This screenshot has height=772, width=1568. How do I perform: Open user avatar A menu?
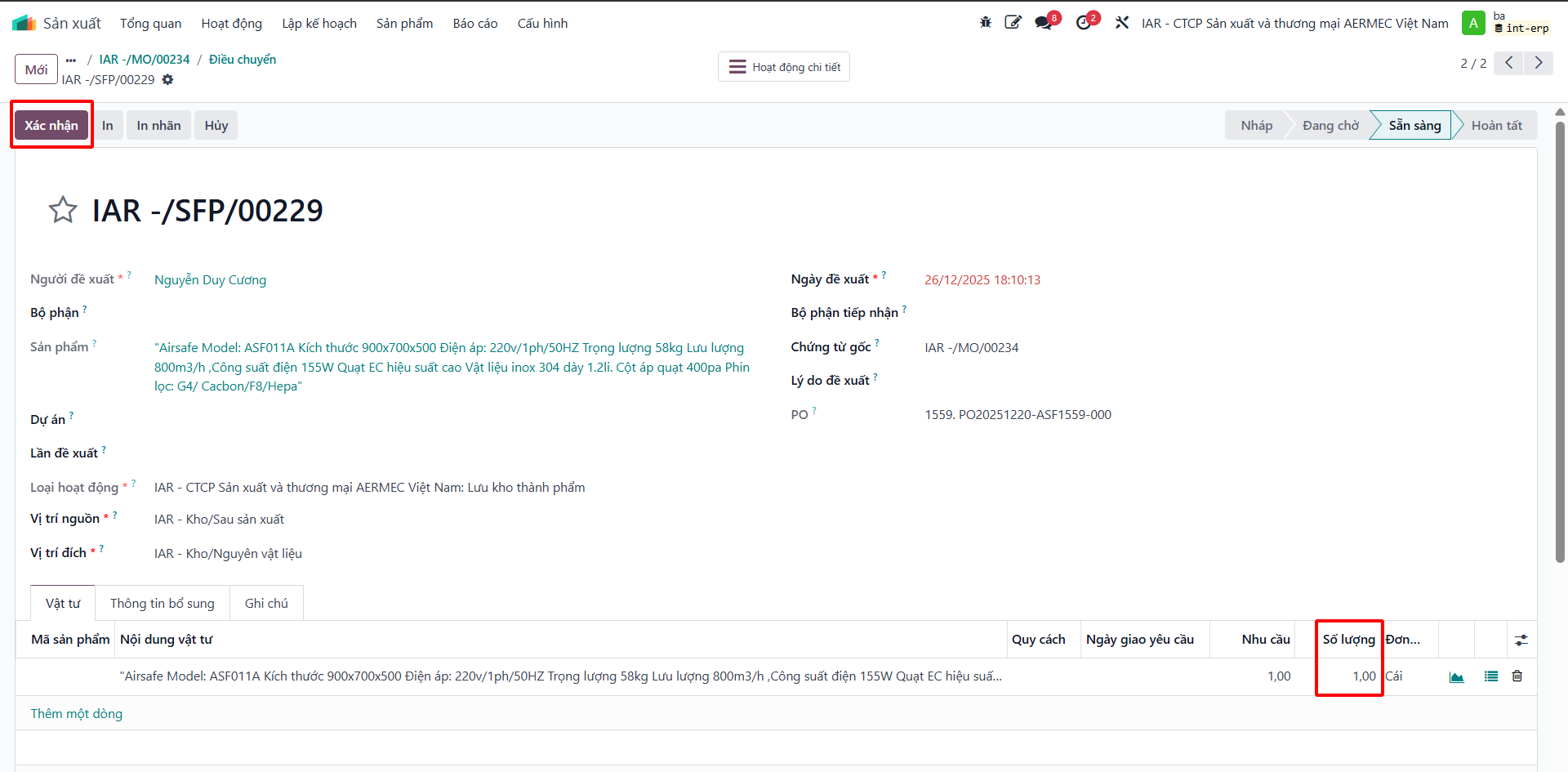[x=1473, y=23]
